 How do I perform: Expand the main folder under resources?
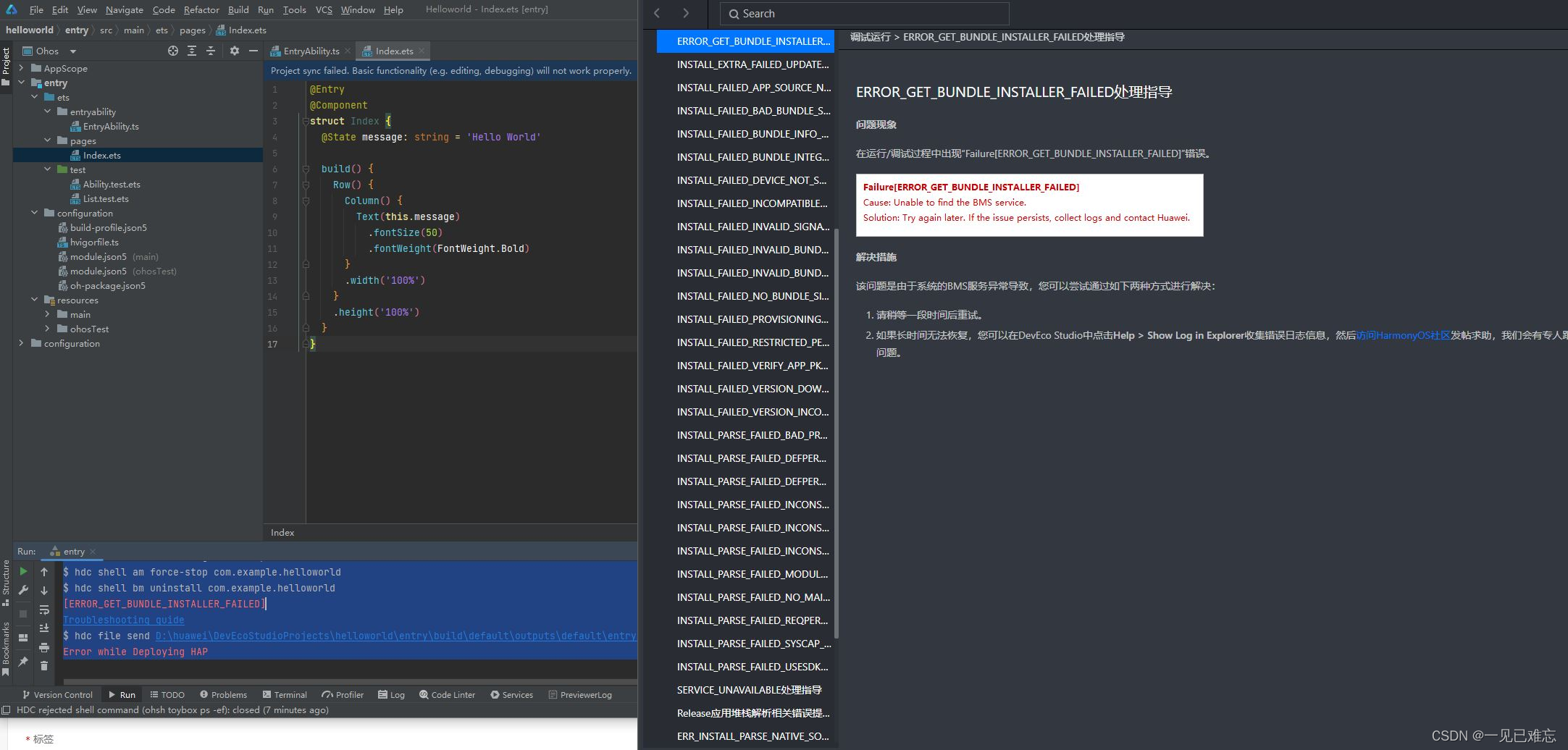[x=48, y=314]
